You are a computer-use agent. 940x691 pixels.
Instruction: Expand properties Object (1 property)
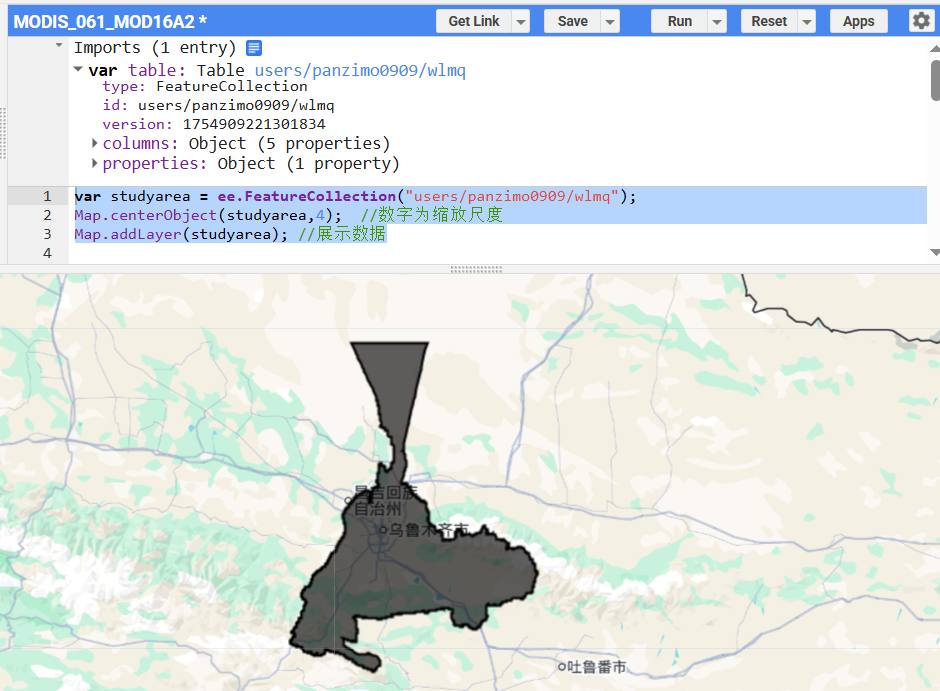coord(93,163)
